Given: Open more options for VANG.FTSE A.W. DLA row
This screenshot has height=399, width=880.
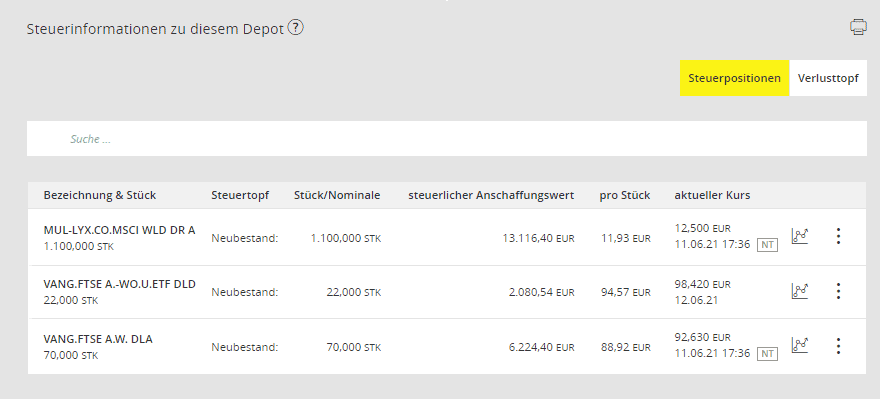Looking at the screenshot, I should (838, 346).
